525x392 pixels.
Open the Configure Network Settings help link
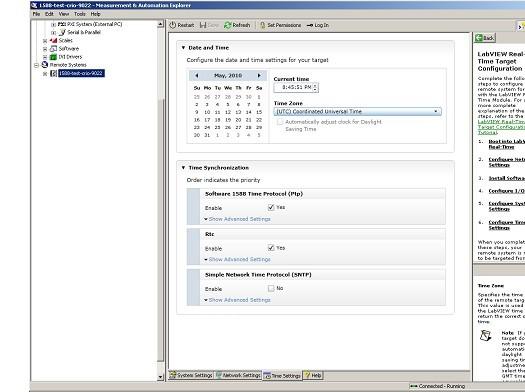click(x=507, y=162)
